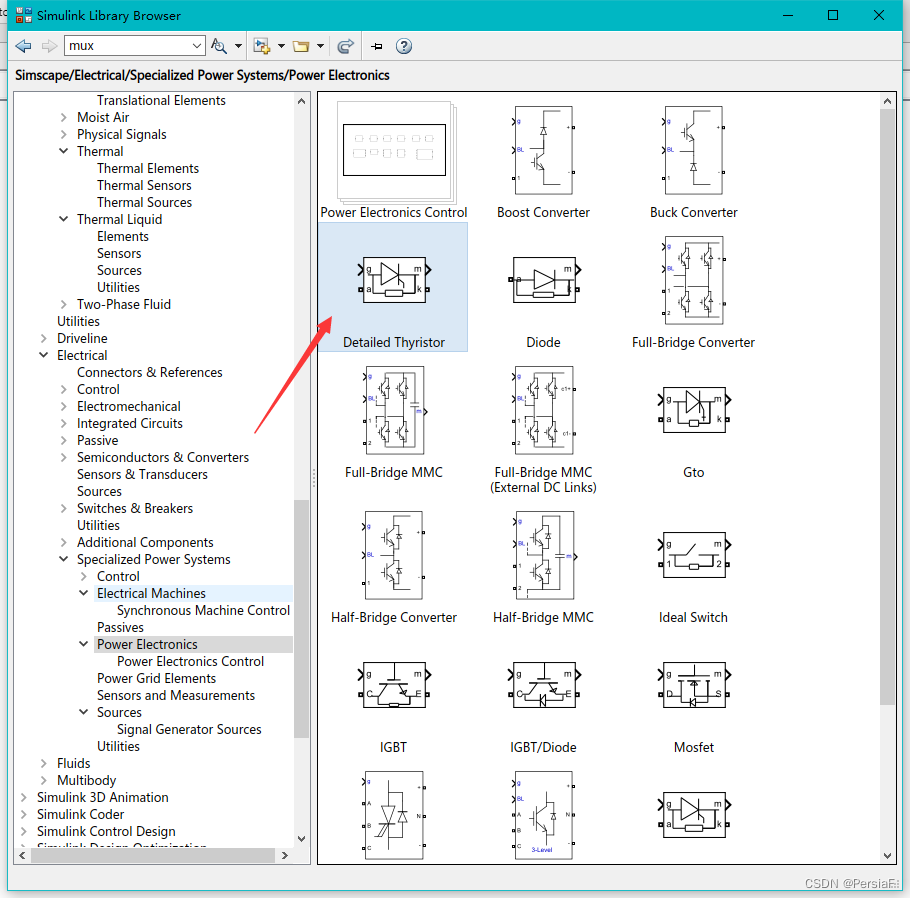Collapse the Power Electronics node
910x898 pixels.
coord(84,644)
